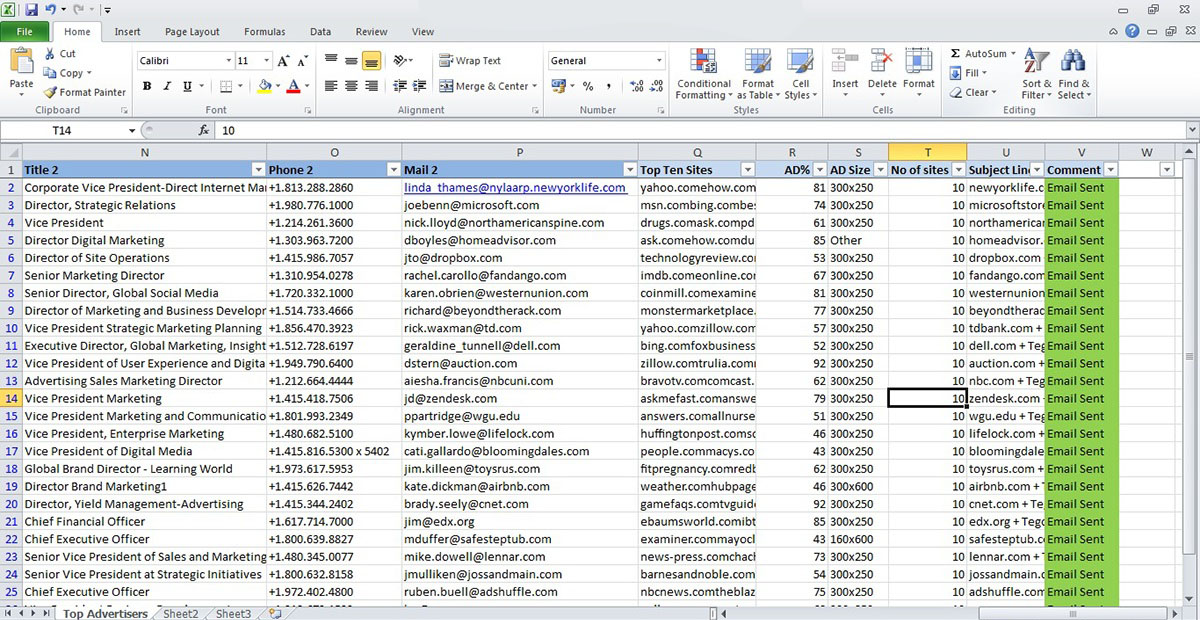Open the Cell Styles gallery
Viewport: 1200px width, 620px height.
(801, 73)
